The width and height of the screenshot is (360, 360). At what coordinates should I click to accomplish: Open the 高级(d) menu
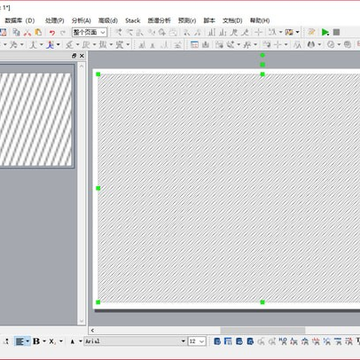click(108, 21)
